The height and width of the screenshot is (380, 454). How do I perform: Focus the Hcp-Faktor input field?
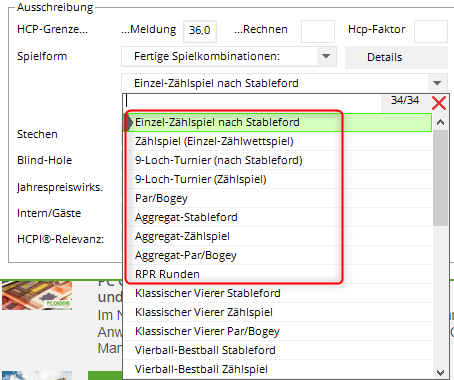click(x=431, y=31)
